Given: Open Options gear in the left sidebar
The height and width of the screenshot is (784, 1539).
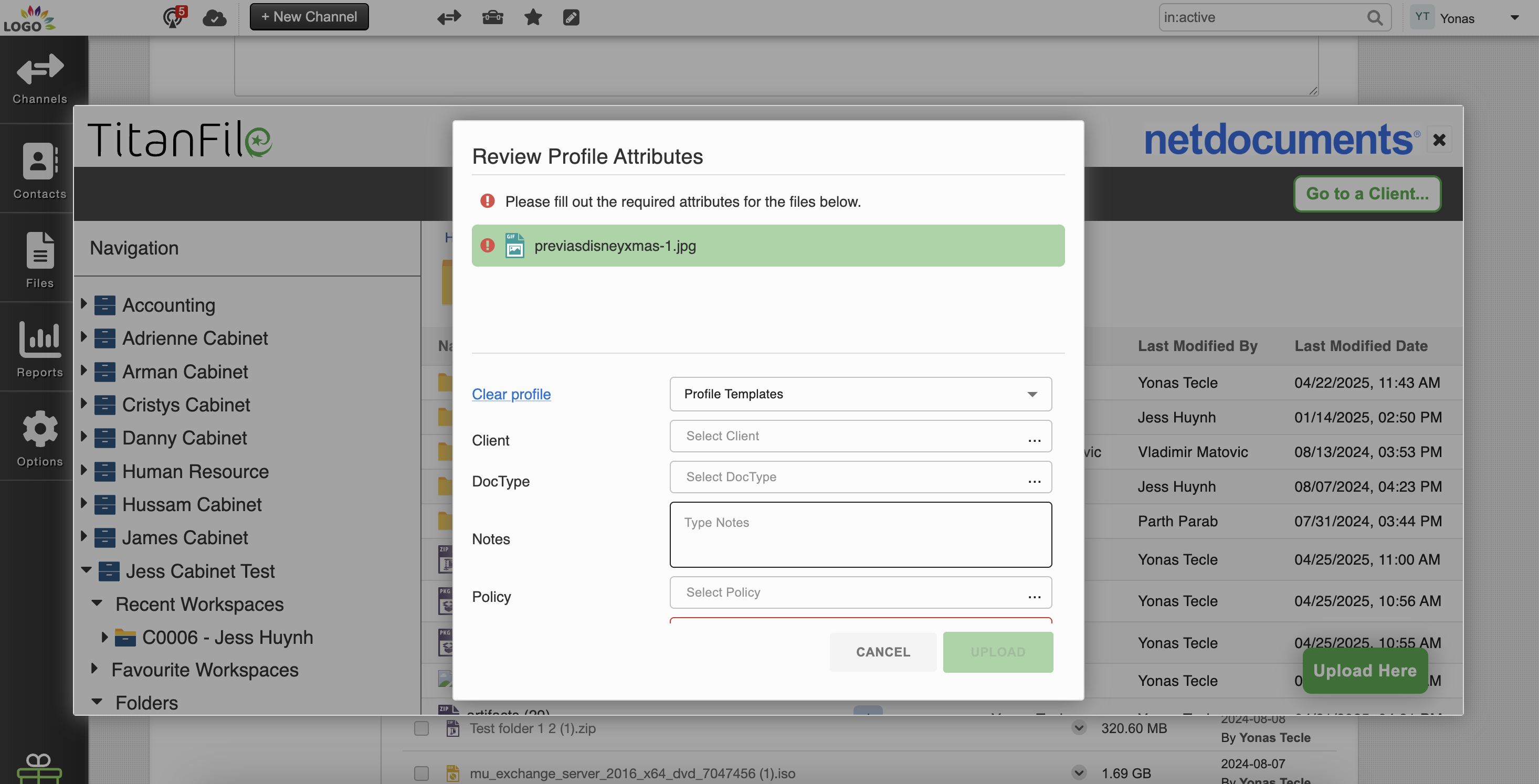Looking at the screenshot, I should coord(40,438).
